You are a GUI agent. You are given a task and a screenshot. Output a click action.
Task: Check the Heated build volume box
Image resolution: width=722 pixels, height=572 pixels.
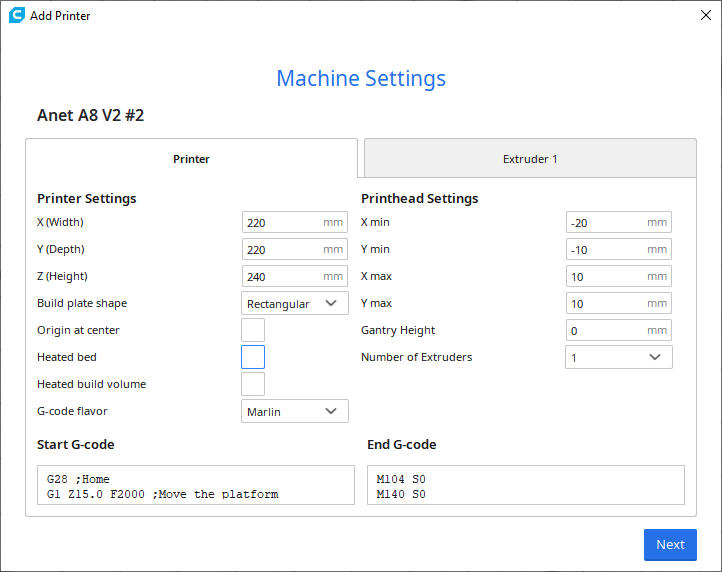[253, 384]
